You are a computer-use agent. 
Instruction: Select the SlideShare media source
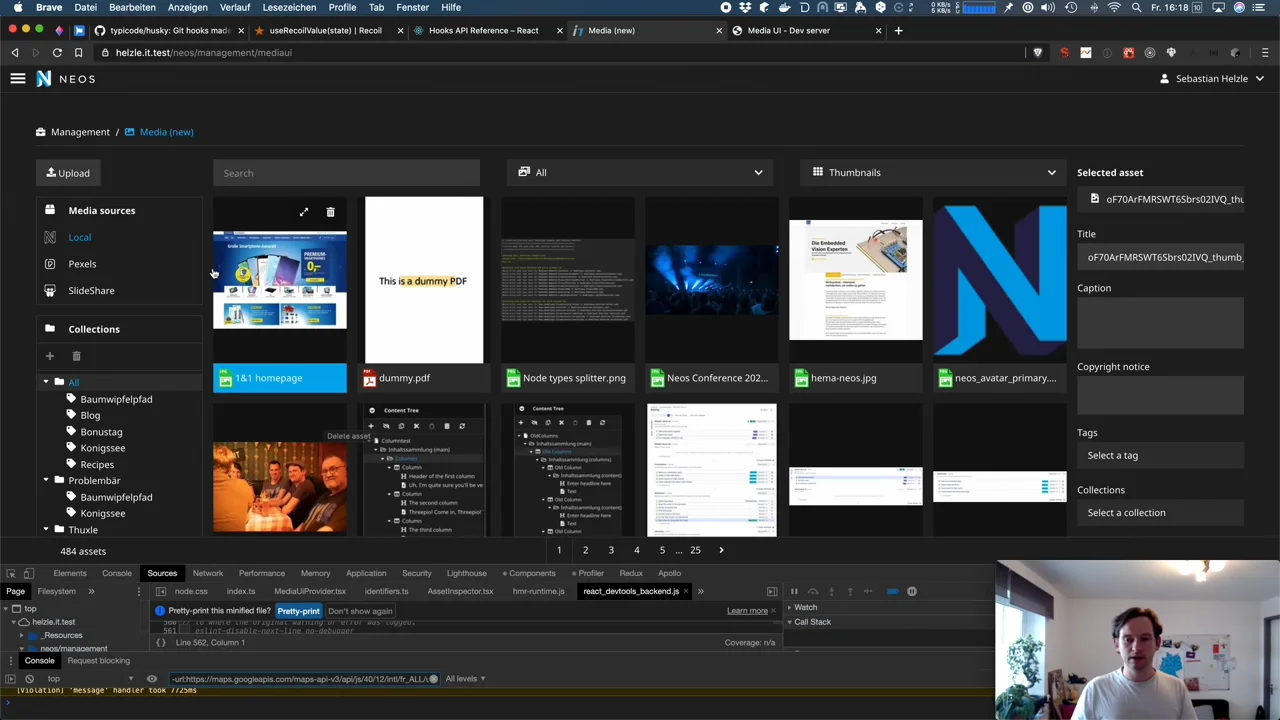[91, 290]
